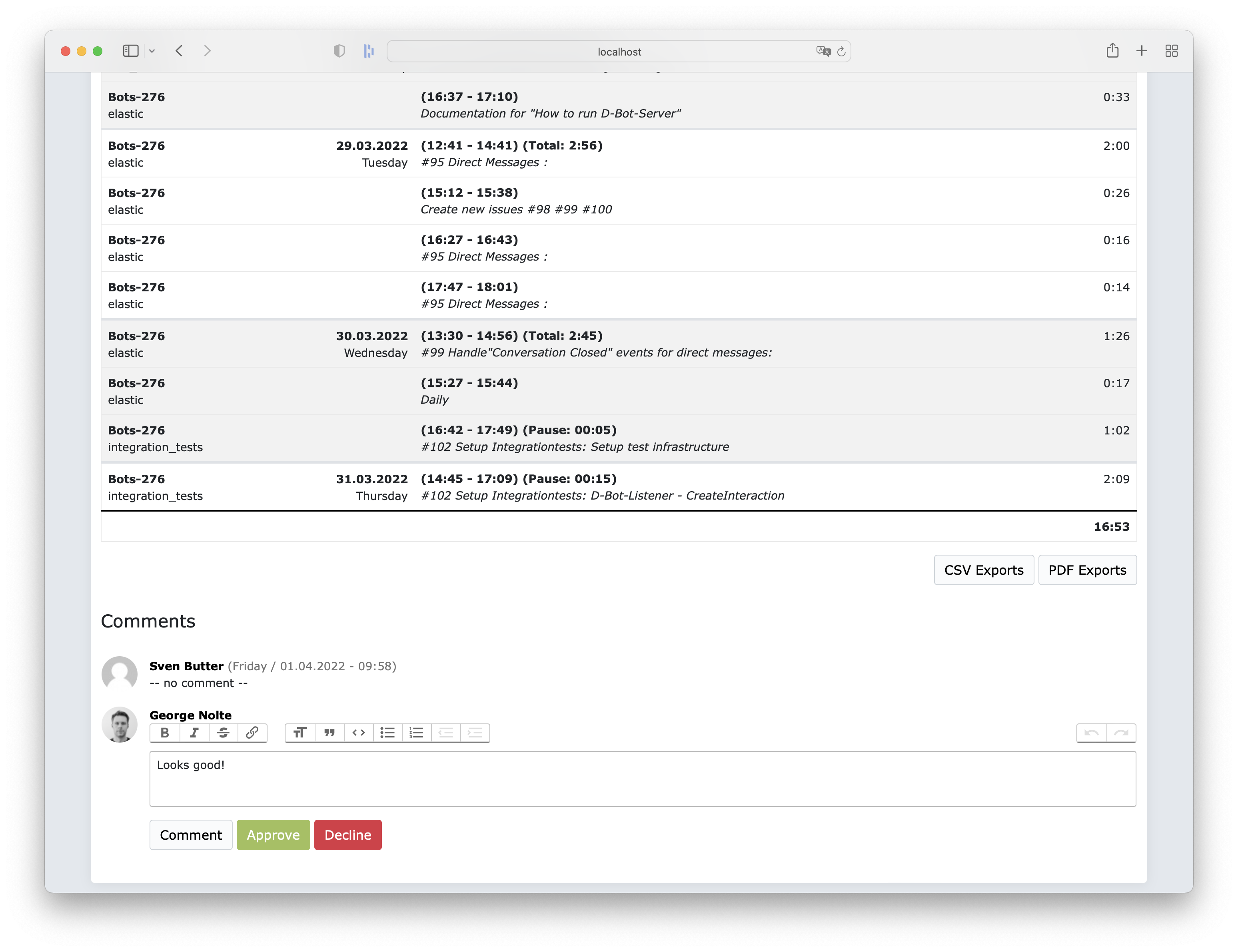
Task: Click the 0:33 duration value
Action: pyautogui.click(x=1117, y=97)
